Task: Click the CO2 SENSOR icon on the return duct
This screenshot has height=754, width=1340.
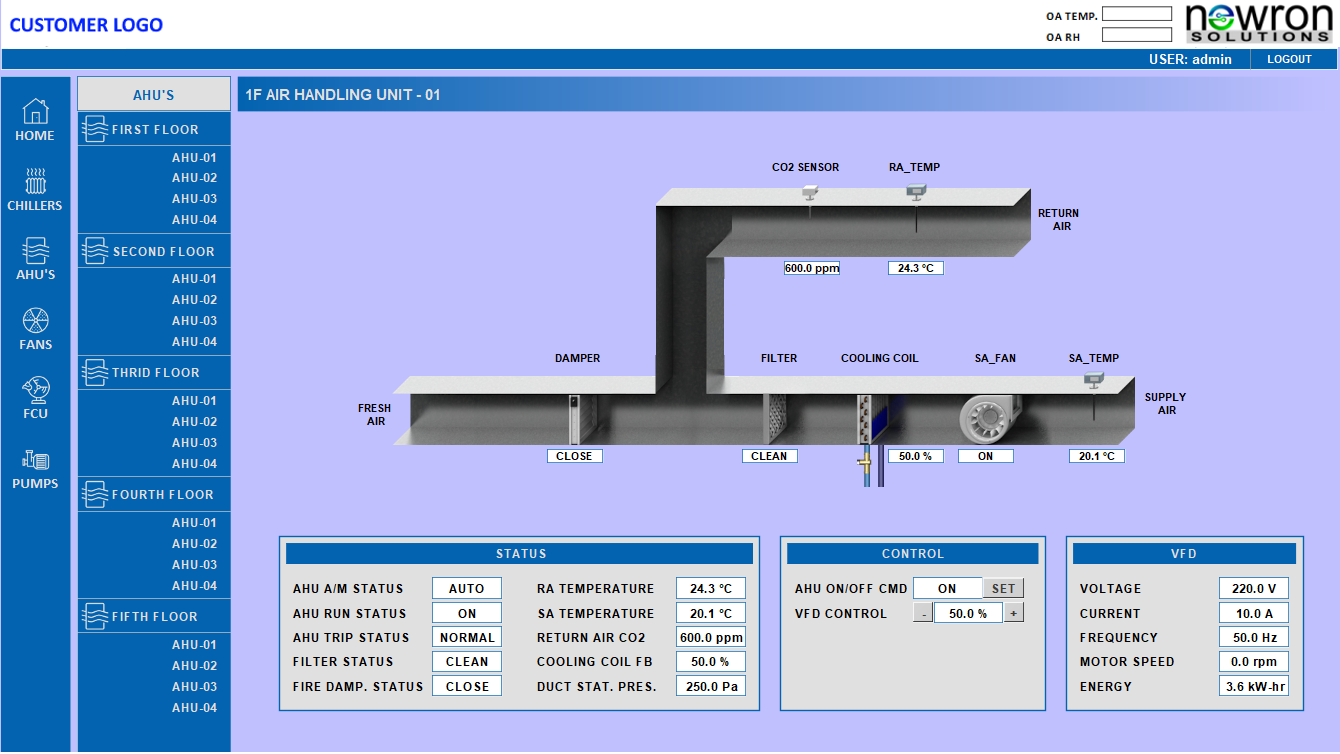Action: click(808, 190)
